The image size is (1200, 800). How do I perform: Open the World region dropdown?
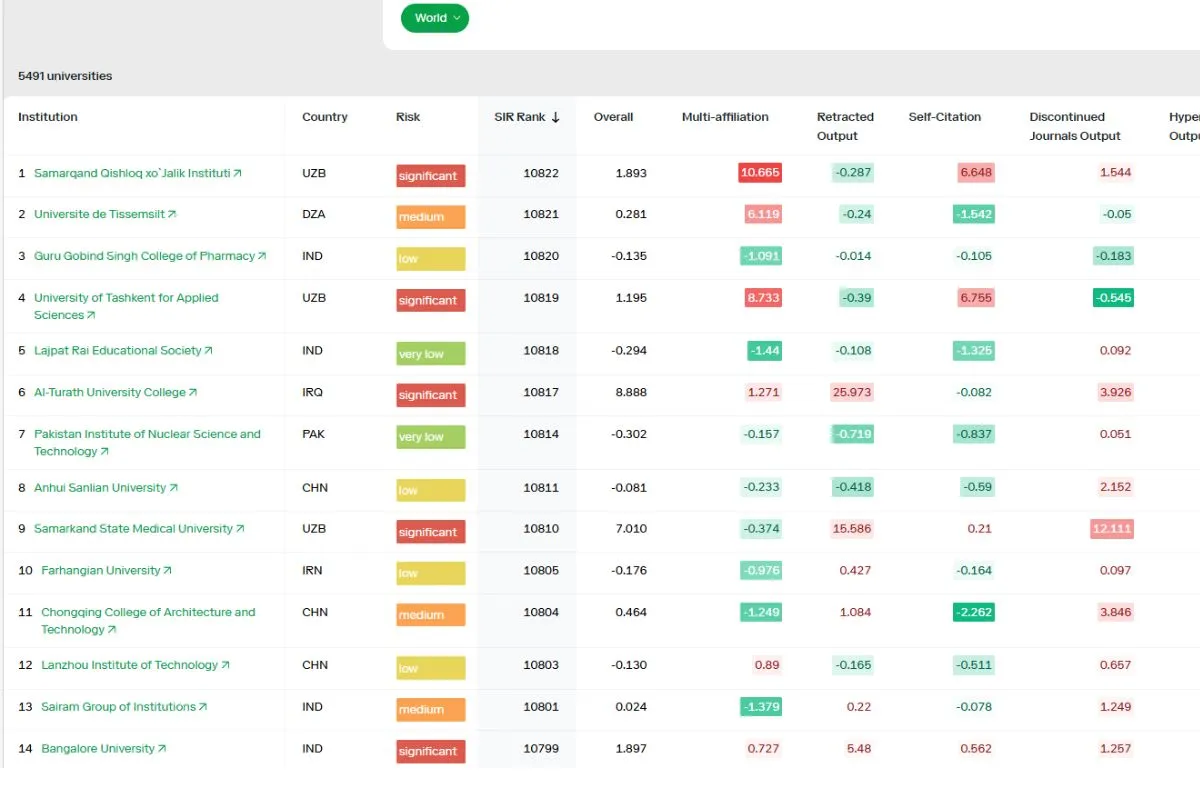coord(434,18)
